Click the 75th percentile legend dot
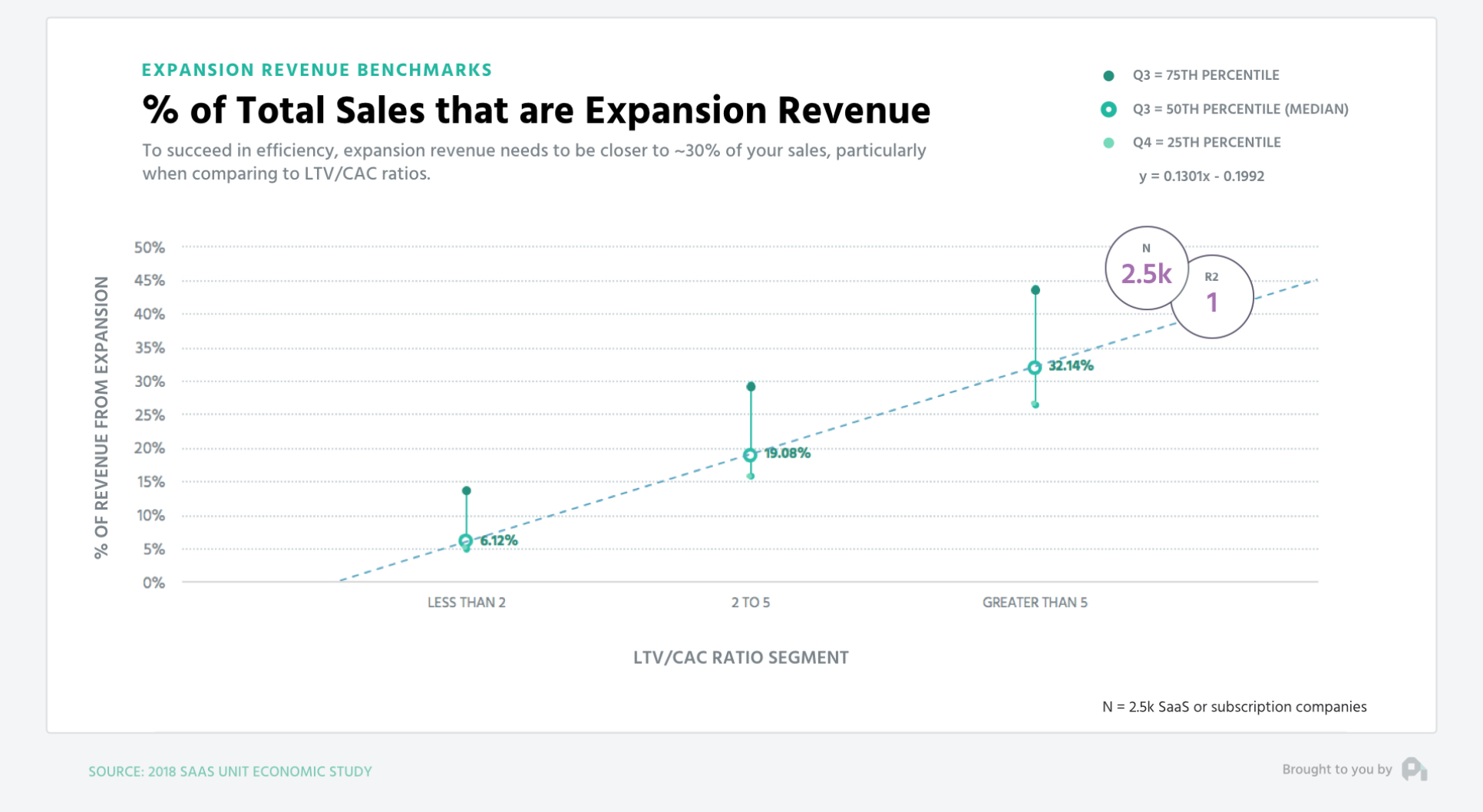 (1108, 76)
